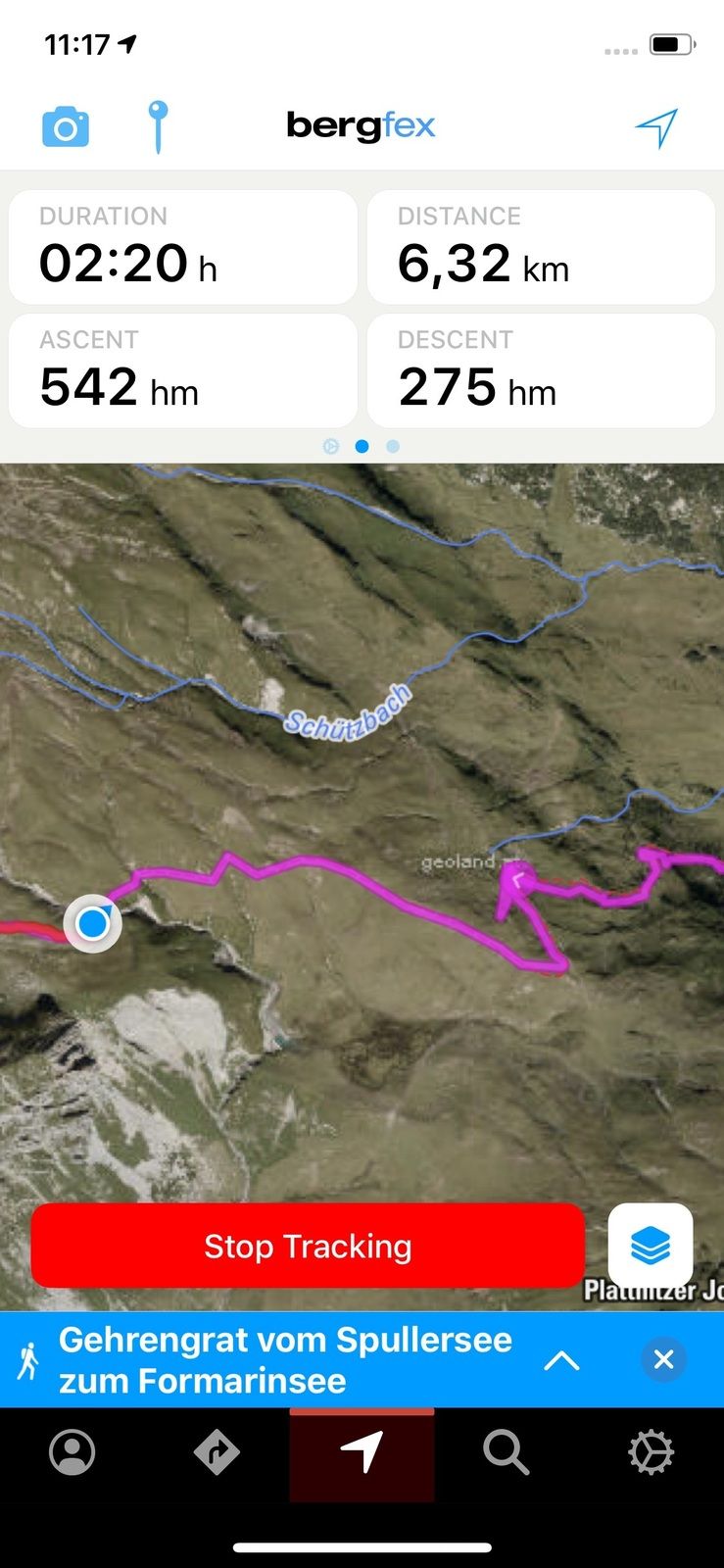724x1568 pixels.
Task: Open the map layers button
Action: pyautogui.click(x=651, y=1246)
